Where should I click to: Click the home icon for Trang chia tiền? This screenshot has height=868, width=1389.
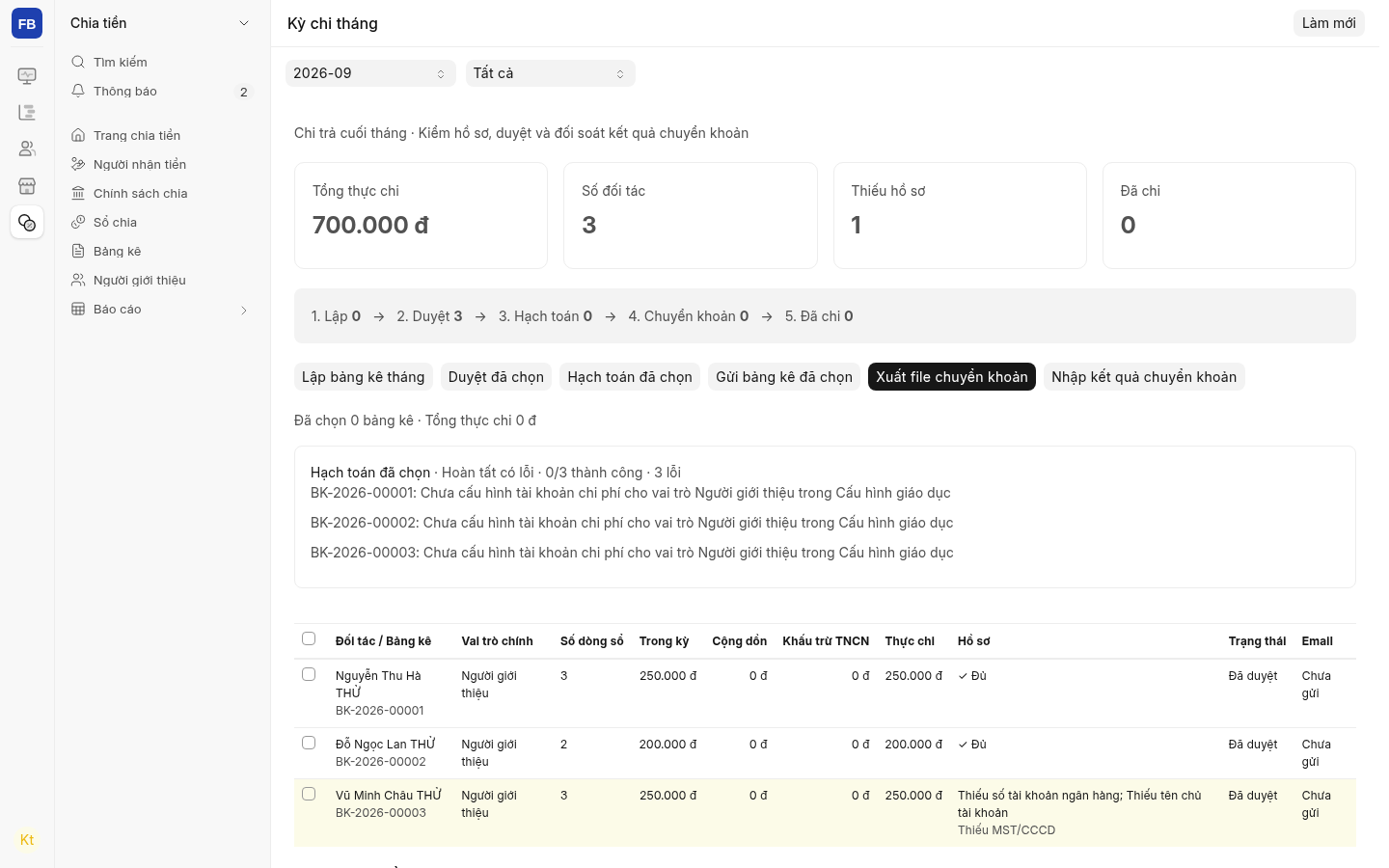pos(78,135)
